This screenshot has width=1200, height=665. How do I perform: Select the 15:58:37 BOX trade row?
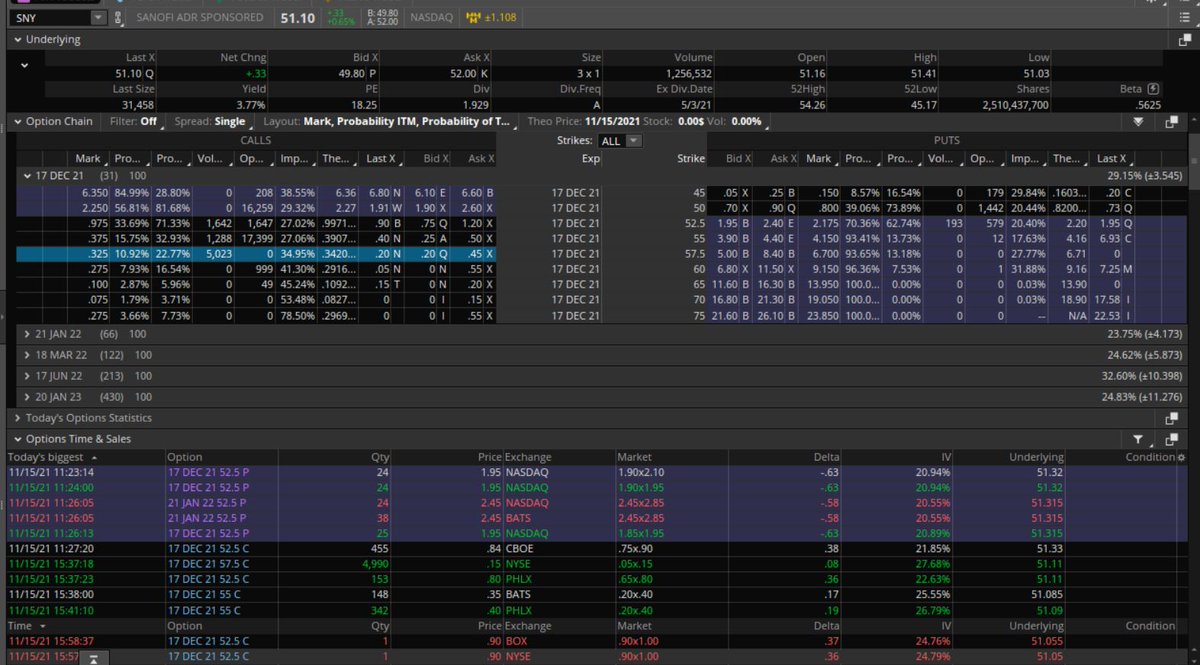point(598,641)
